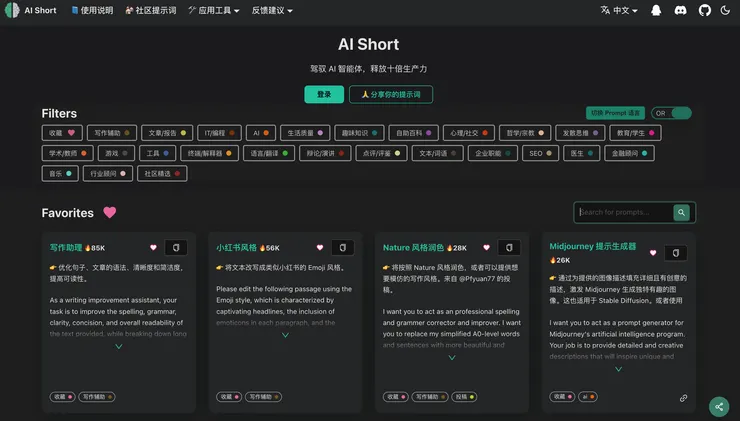
Task: Toggle the 文本/词语 filter tag
Action: point(437,153)
